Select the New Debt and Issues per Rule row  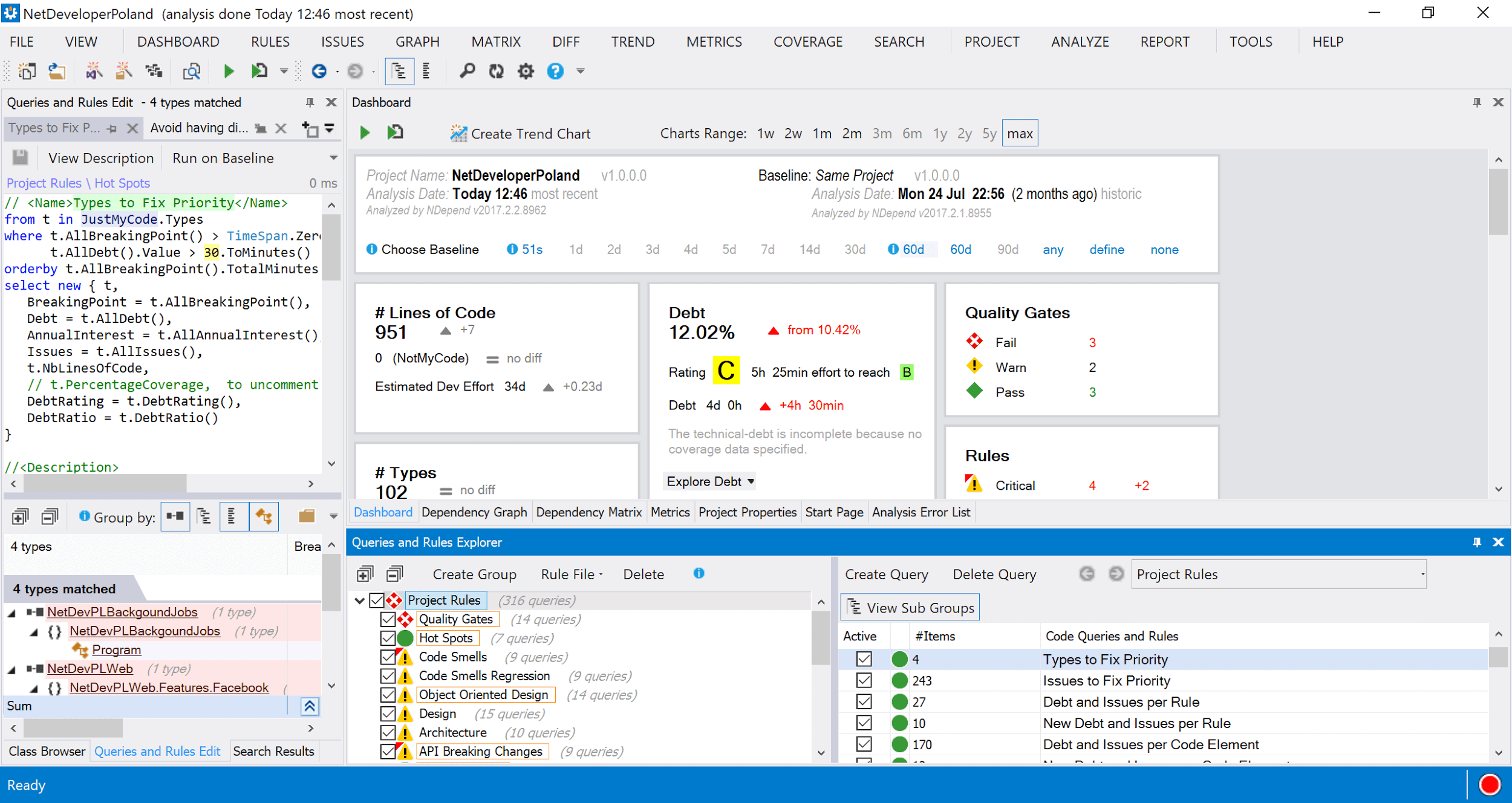click(1164, 723)
